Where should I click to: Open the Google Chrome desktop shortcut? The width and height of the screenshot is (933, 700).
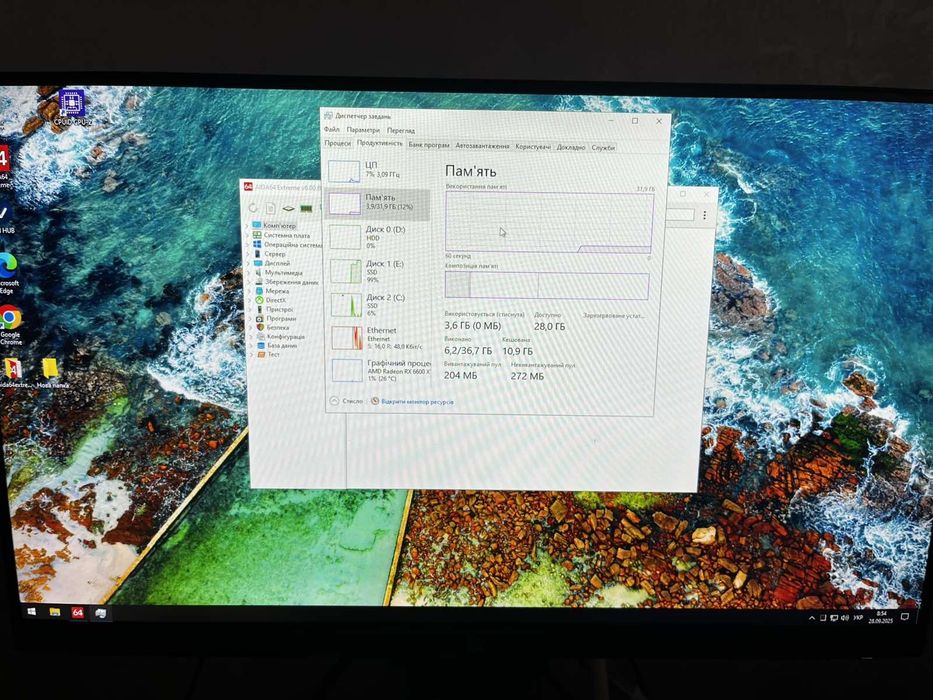pyautogui.click(x=10, y=325)
